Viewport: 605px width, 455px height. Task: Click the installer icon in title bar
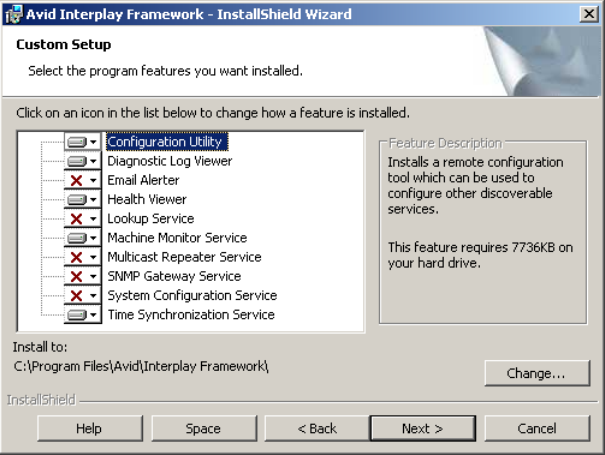pos(14,15)
